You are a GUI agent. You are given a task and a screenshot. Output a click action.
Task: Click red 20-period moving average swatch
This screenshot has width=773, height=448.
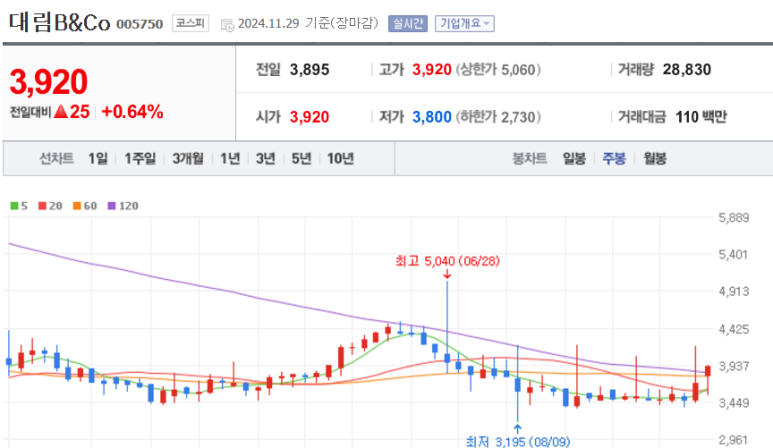click(x=42, y=206)
